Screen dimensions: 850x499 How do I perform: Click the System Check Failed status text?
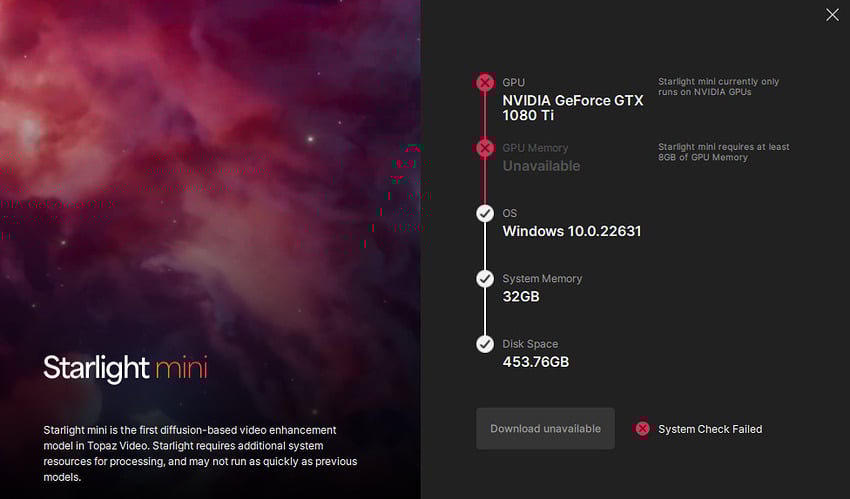[x=710, y=429]
